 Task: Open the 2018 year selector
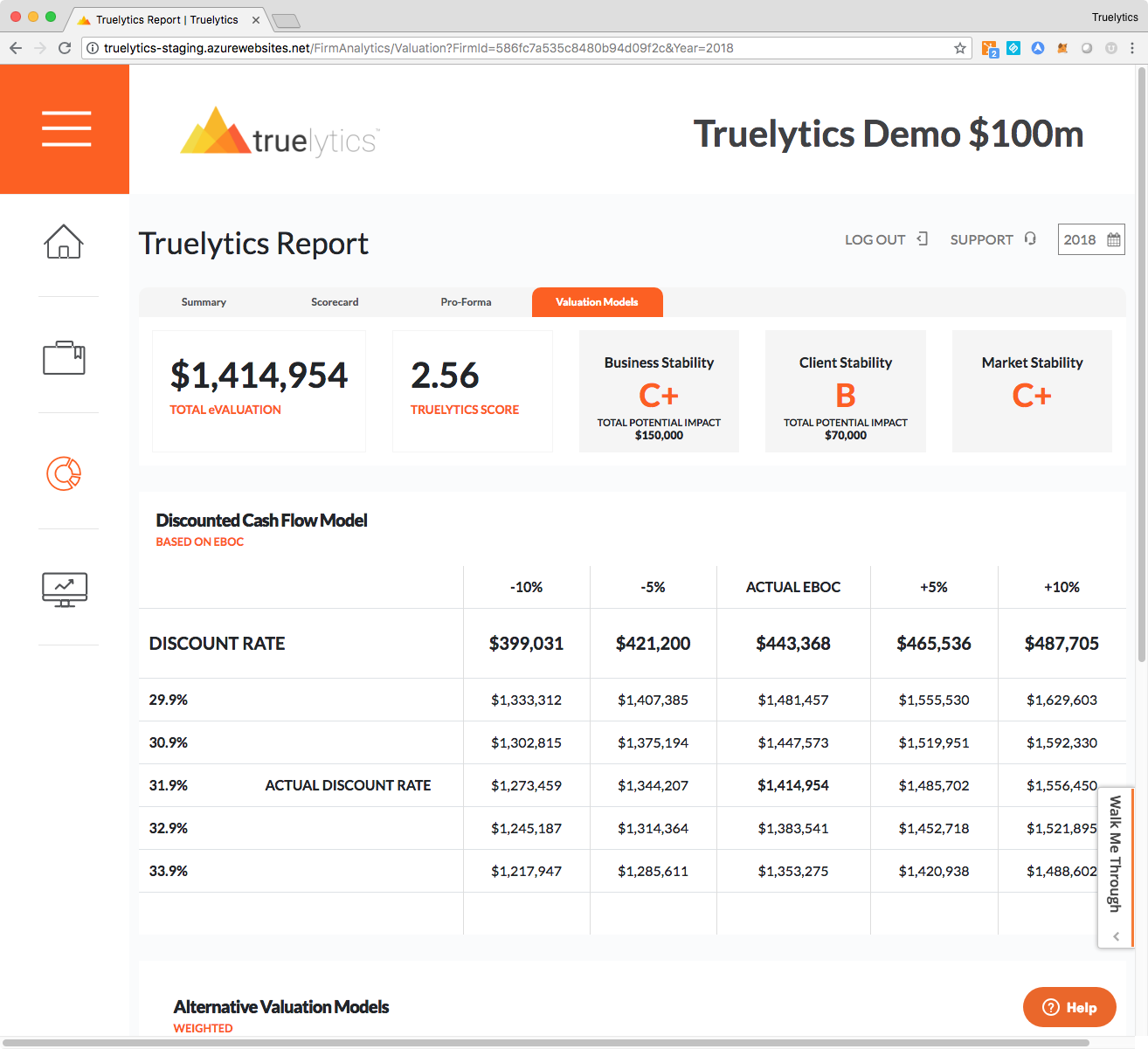[1091, 239]
